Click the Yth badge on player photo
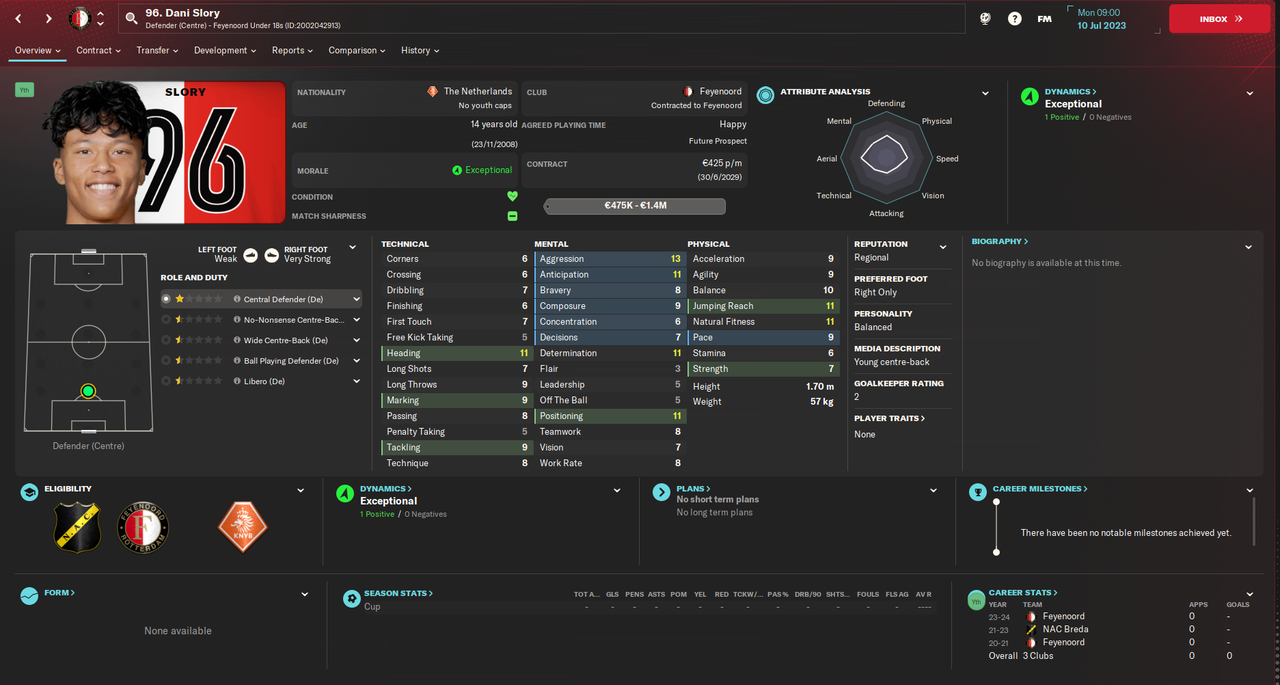The image size is (1280, 685). tap(24, 90)
